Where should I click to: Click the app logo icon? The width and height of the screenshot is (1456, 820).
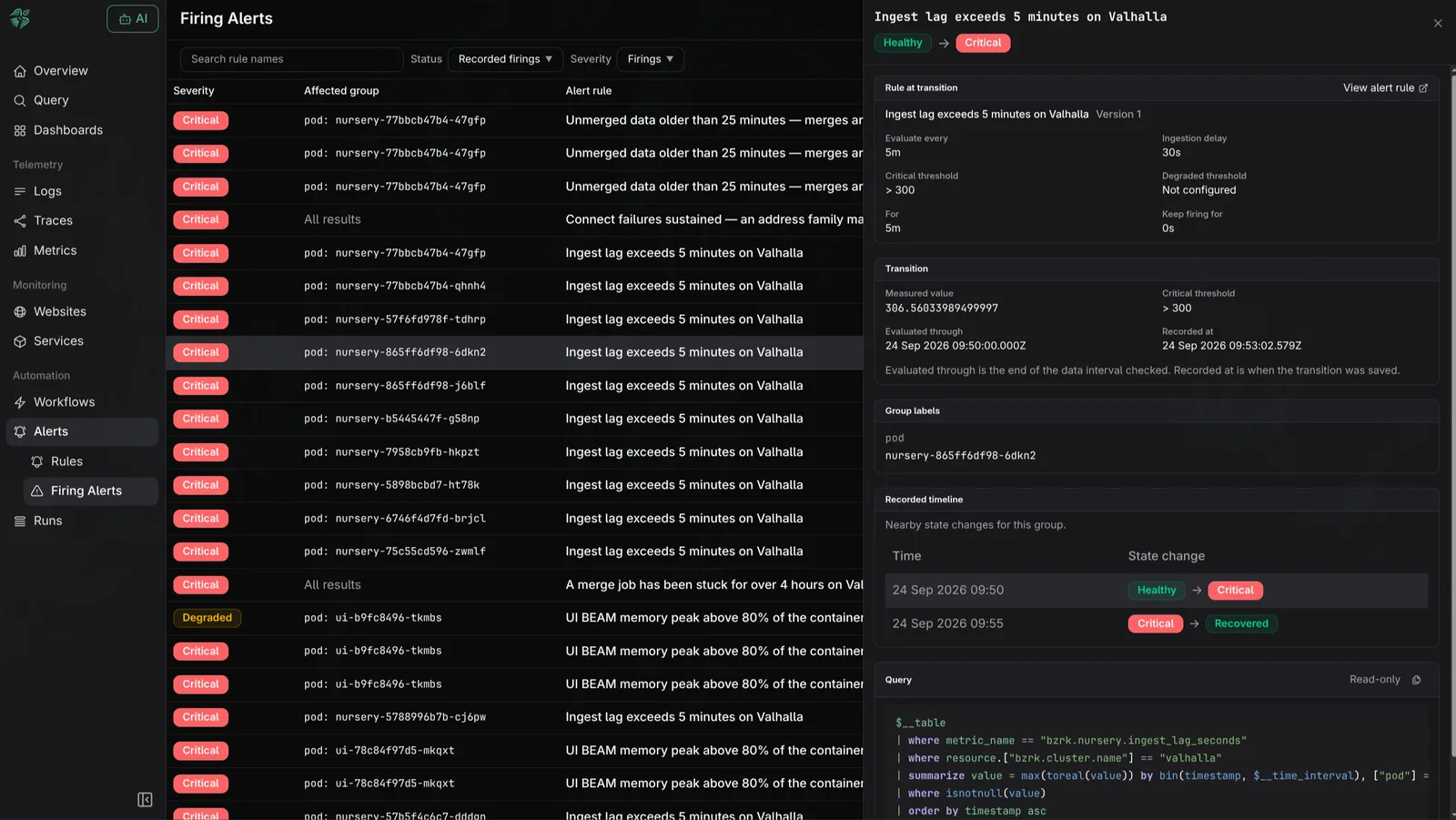[x=20, y=18]
